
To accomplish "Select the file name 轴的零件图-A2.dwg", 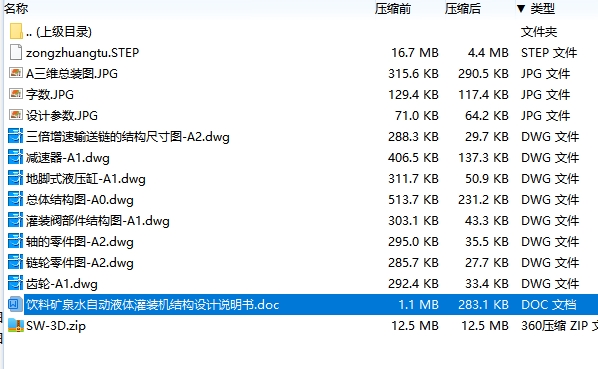I will click(80, 241).
